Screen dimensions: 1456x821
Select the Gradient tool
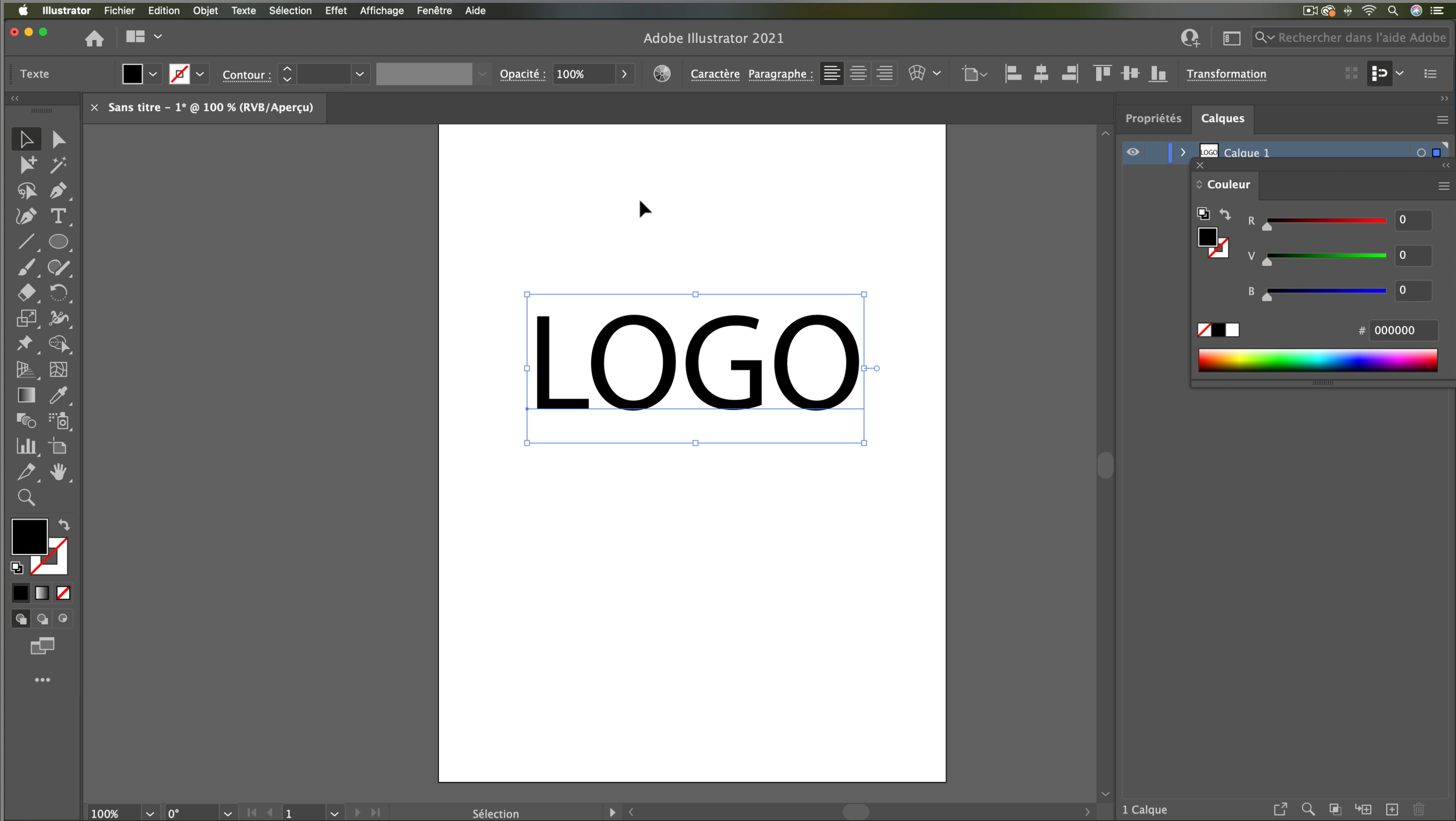point(26,395)
